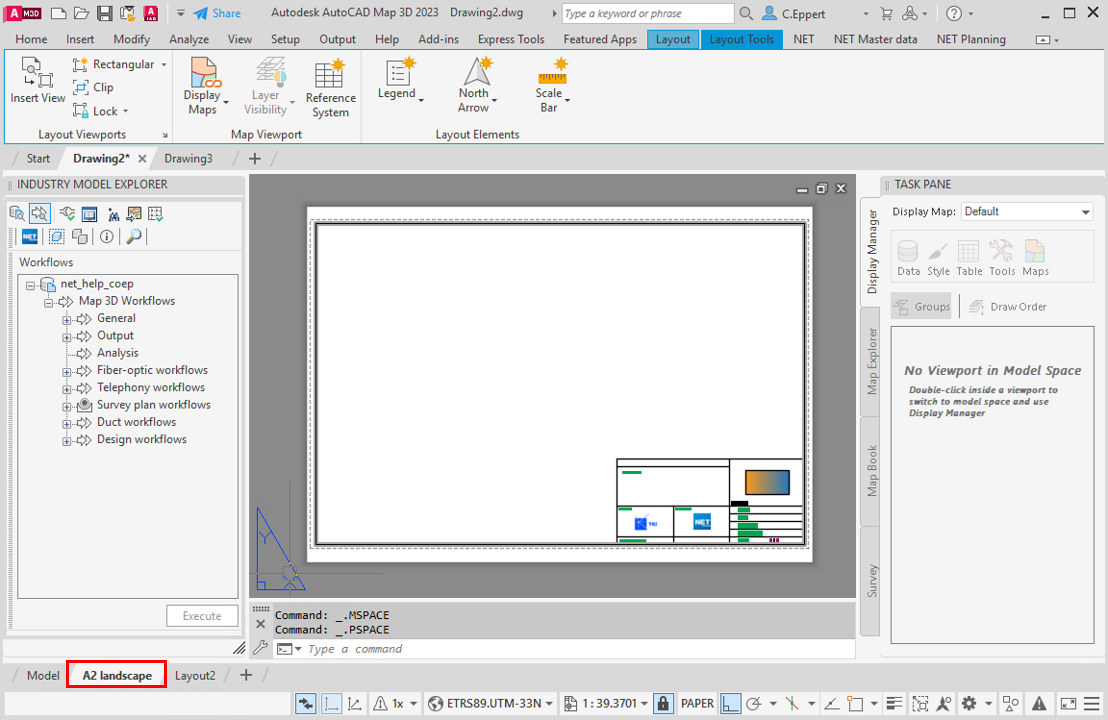Toggle lineweight display icon in status bar
Image resolution: width=1108 pixels, height=720 pixels.
click(x=895, y=703)
